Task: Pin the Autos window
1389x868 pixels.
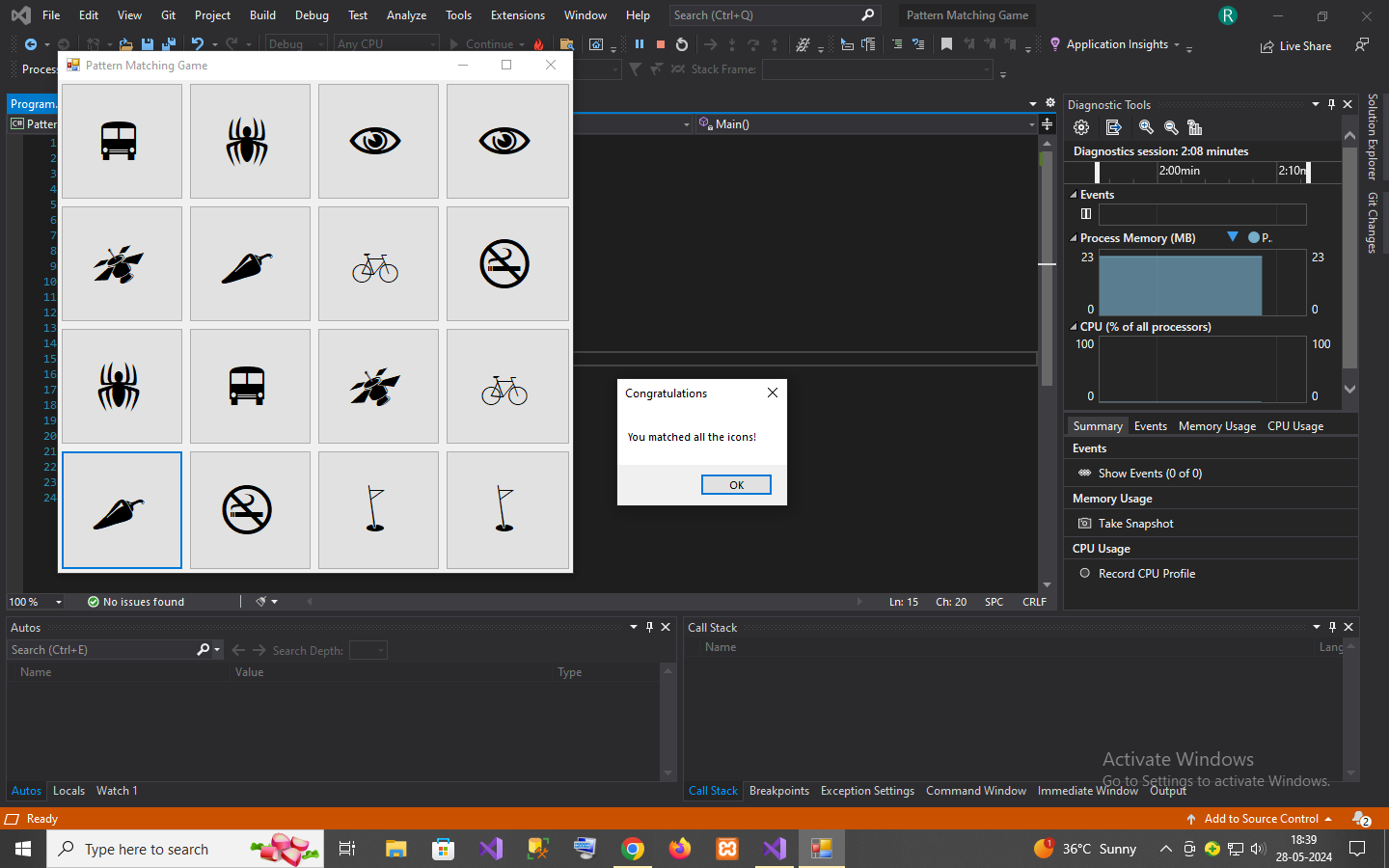Action: pos(649,627)
